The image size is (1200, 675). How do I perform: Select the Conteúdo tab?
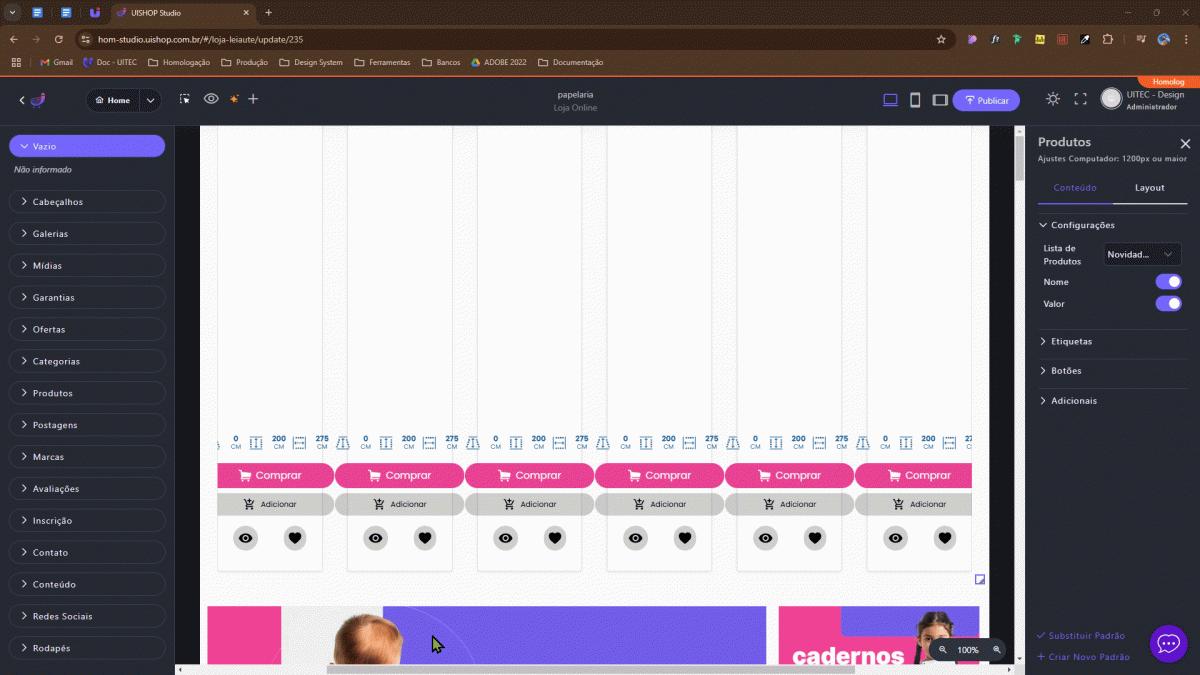click(1075, 188)
